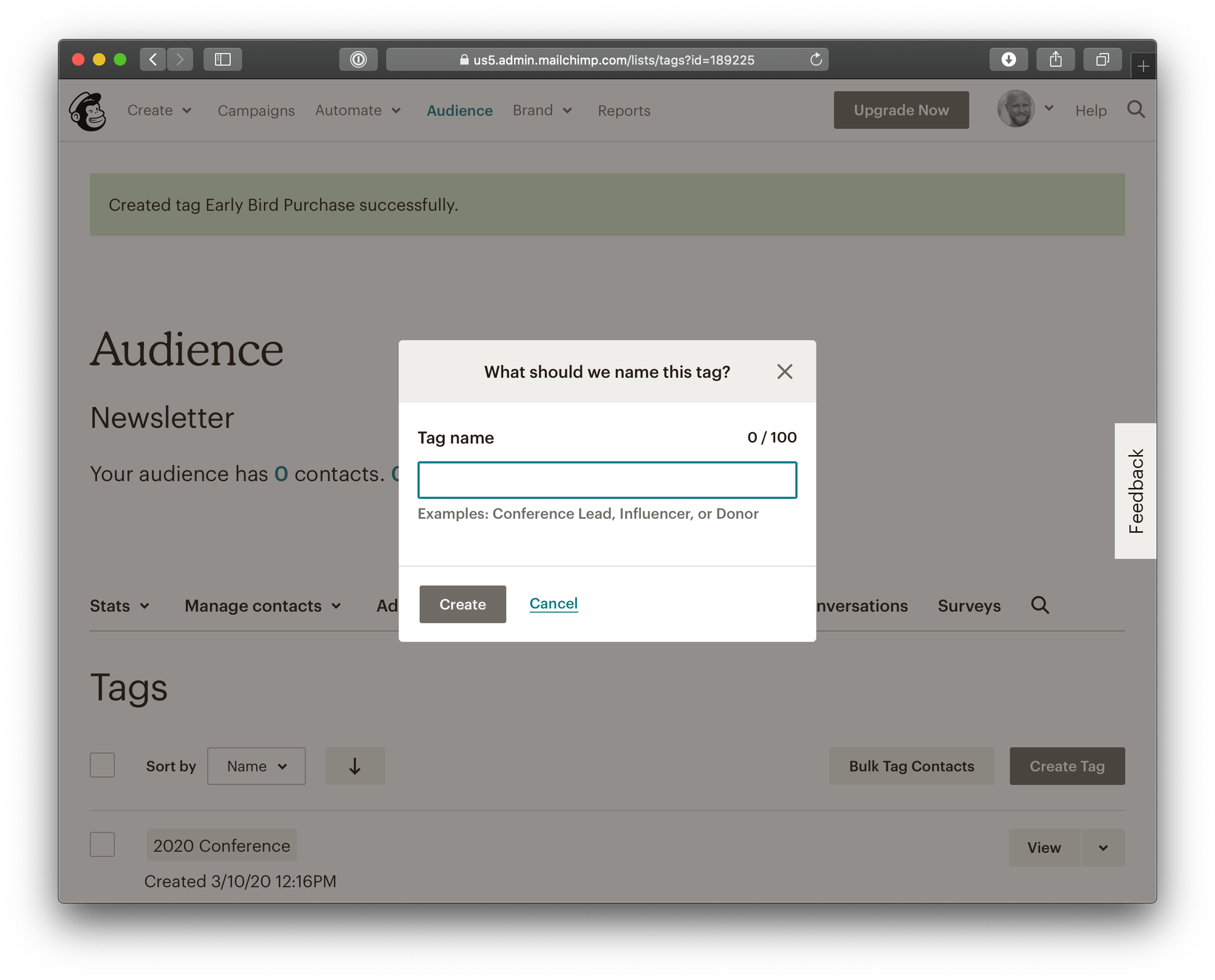1215x980 pixels.
Task: Expand the View button arrow dropdown
Action: [x=1103, y=848]
